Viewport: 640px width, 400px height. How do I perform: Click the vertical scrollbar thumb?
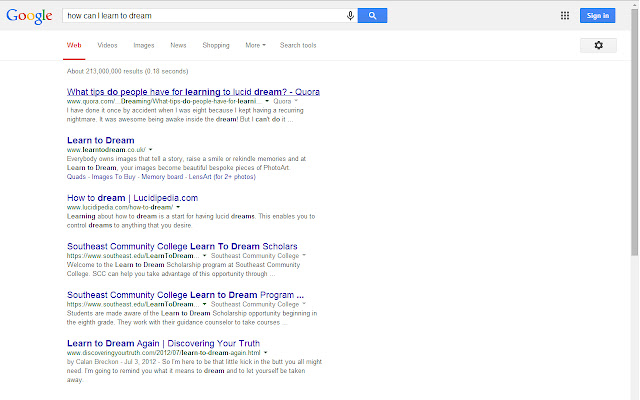point(634,131)
